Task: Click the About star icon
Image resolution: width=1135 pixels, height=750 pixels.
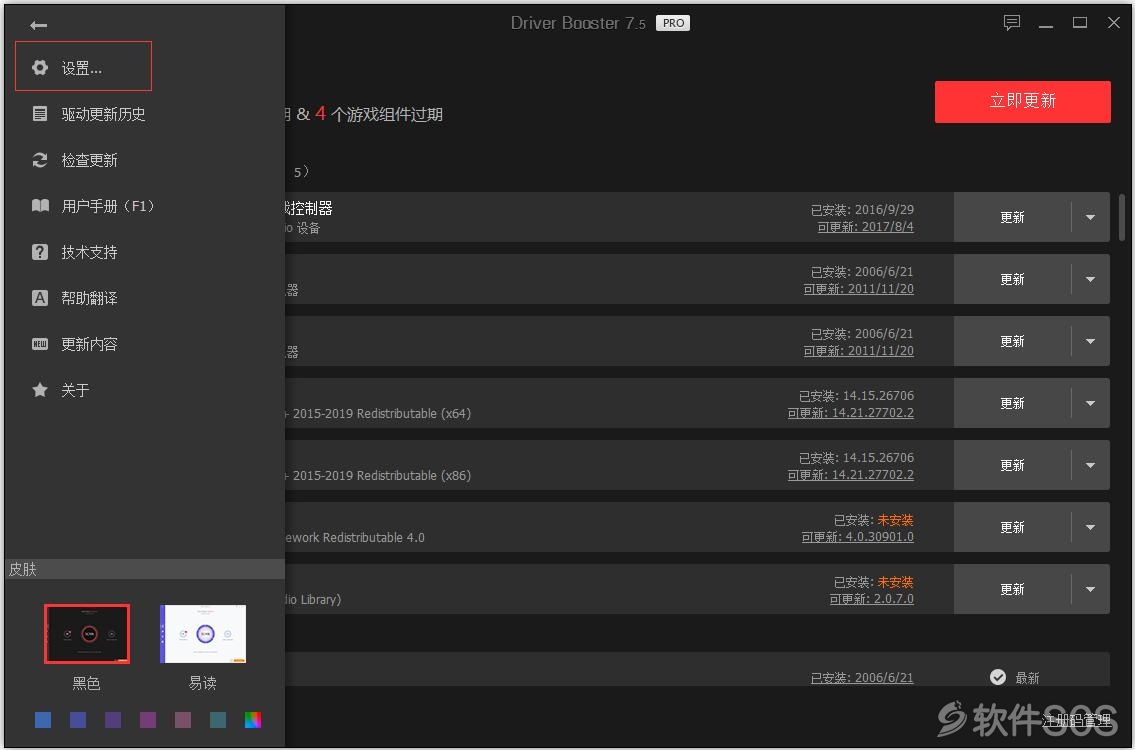Action: [x=40, y=389]
